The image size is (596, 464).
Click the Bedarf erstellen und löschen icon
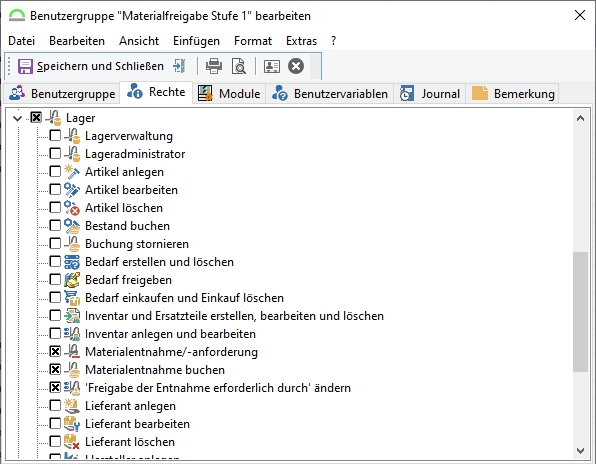[x=72, y=262]
